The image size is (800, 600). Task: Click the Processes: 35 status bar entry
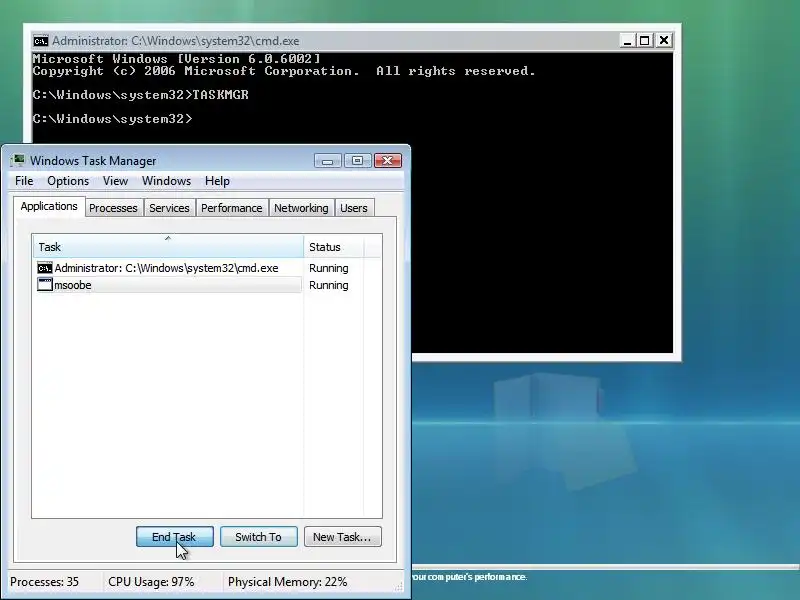[x=44, y=582]
